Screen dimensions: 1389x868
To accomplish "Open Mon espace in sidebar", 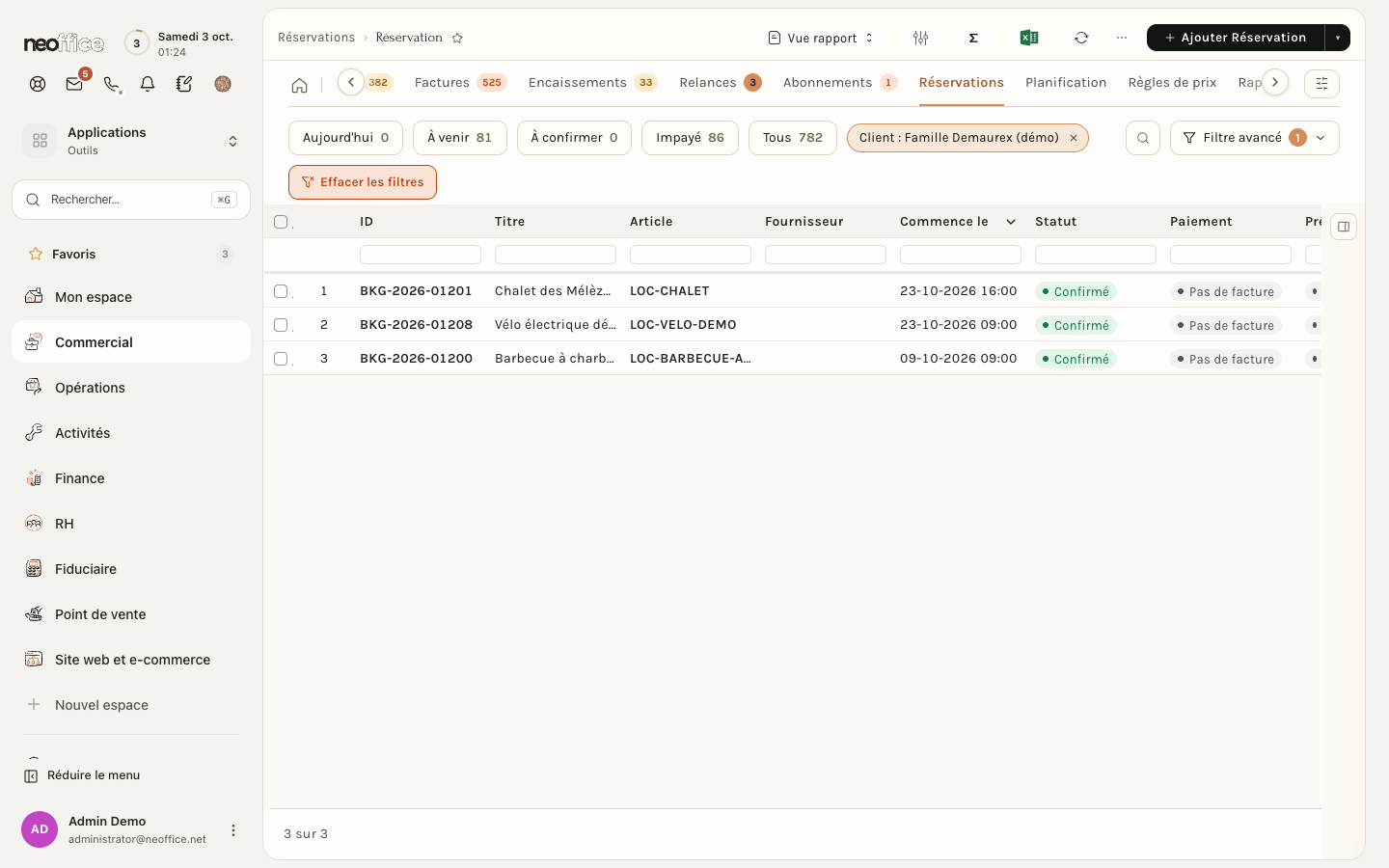I will coord(131,297).
